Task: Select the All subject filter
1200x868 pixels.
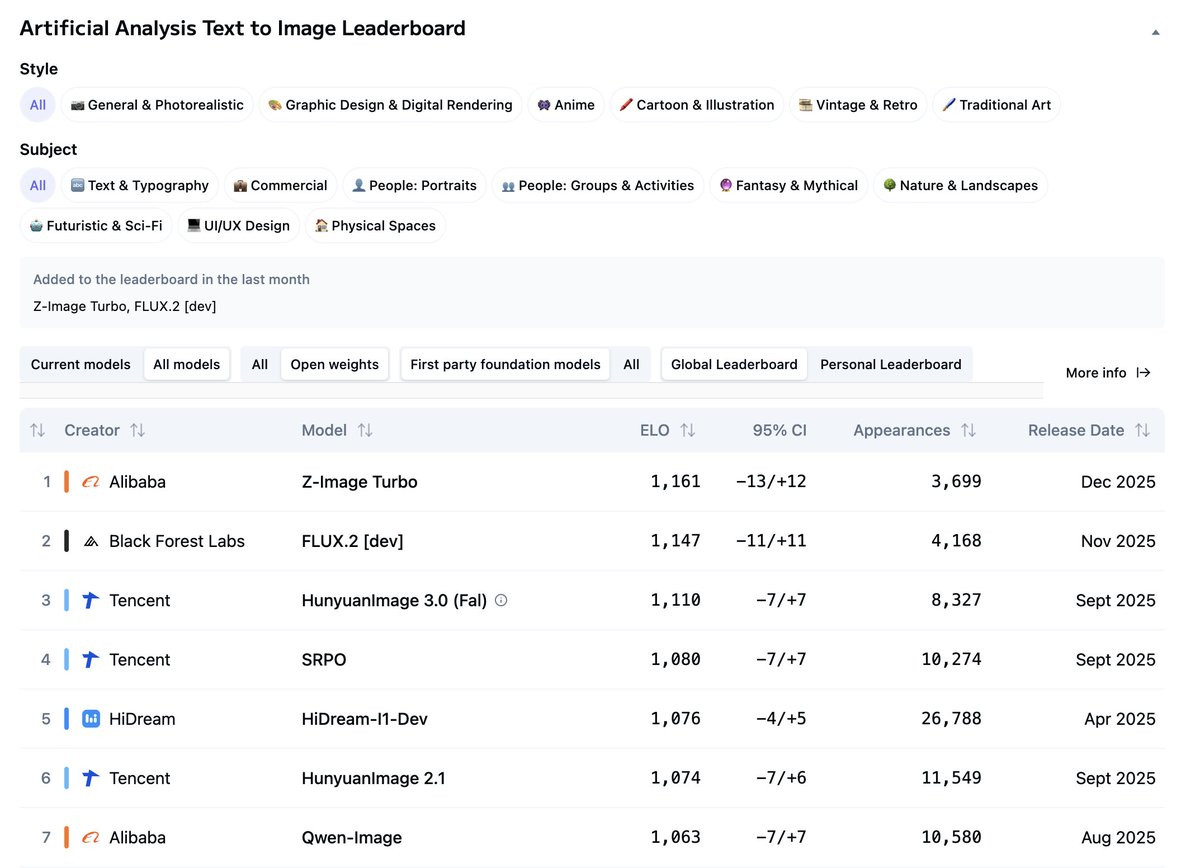Action: [x=37, y=185]
